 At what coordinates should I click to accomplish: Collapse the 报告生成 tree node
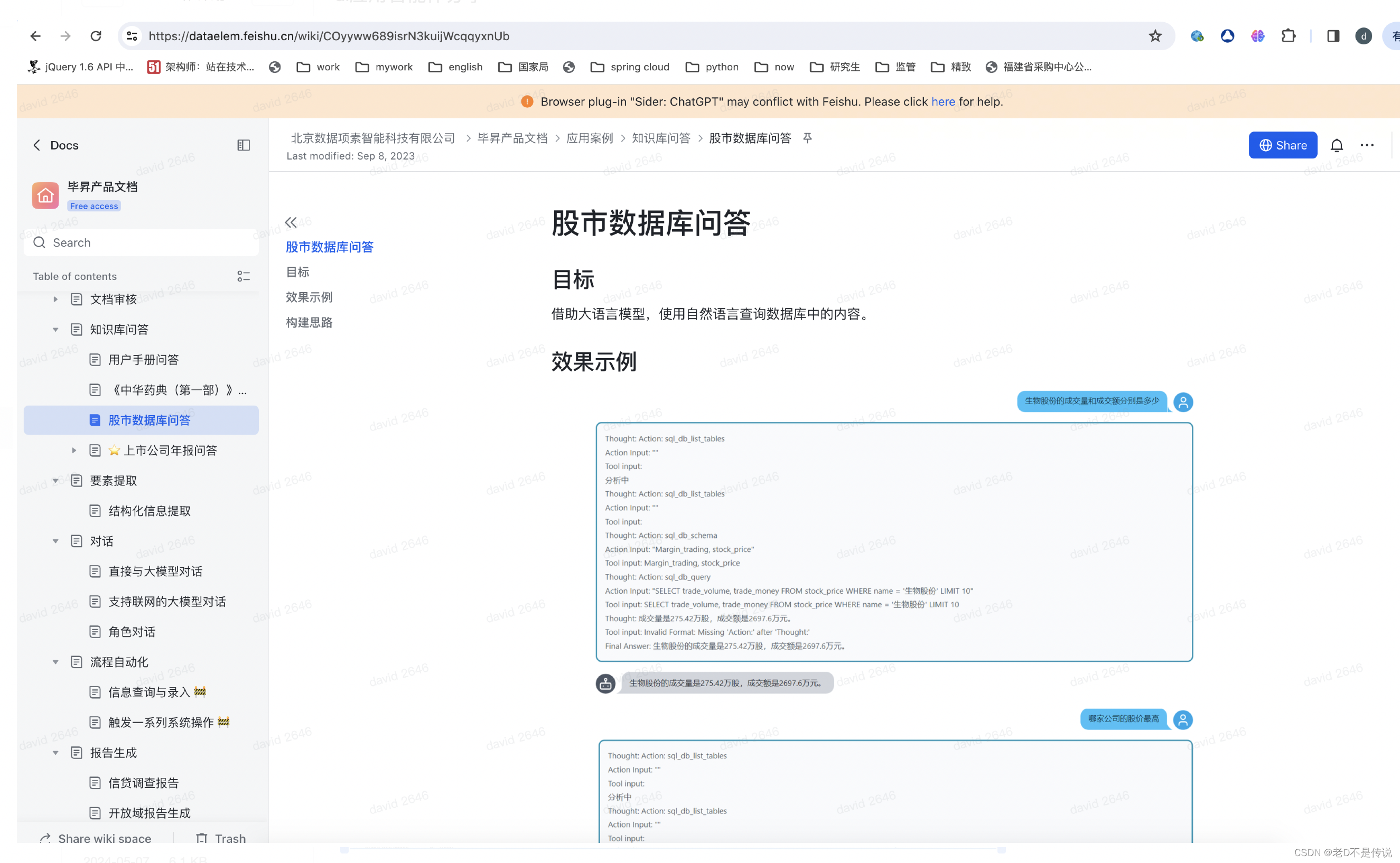click(x=55, y=752)
